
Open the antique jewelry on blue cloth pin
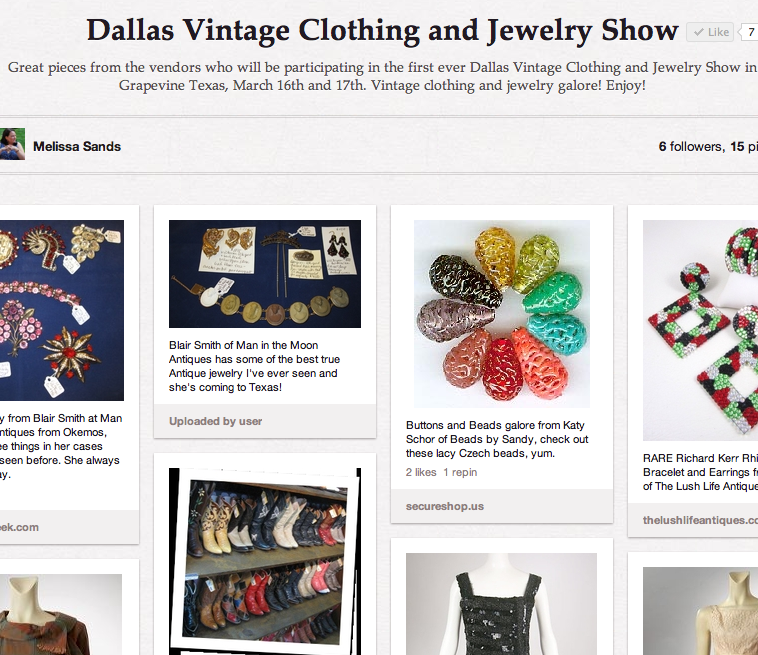click(x=264, y=274)
